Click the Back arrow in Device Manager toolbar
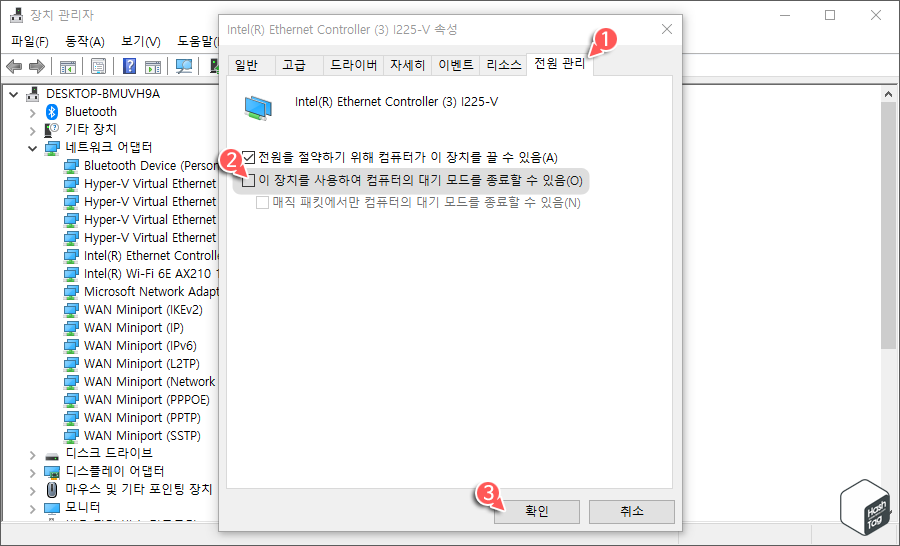This screenshot has width=900, height=546. point(14,67)
